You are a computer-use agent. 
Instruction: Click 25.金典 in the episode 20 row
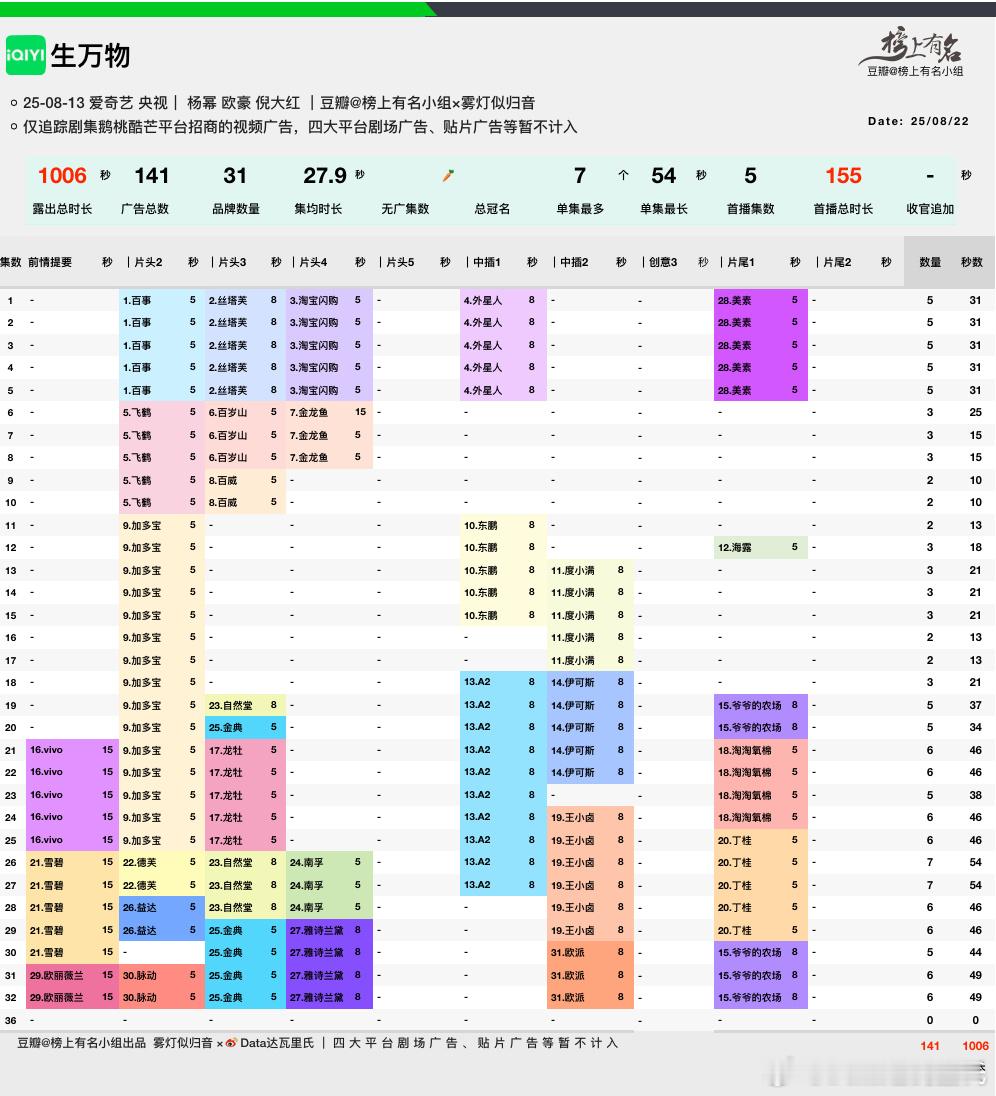click(x=225, y=727)
